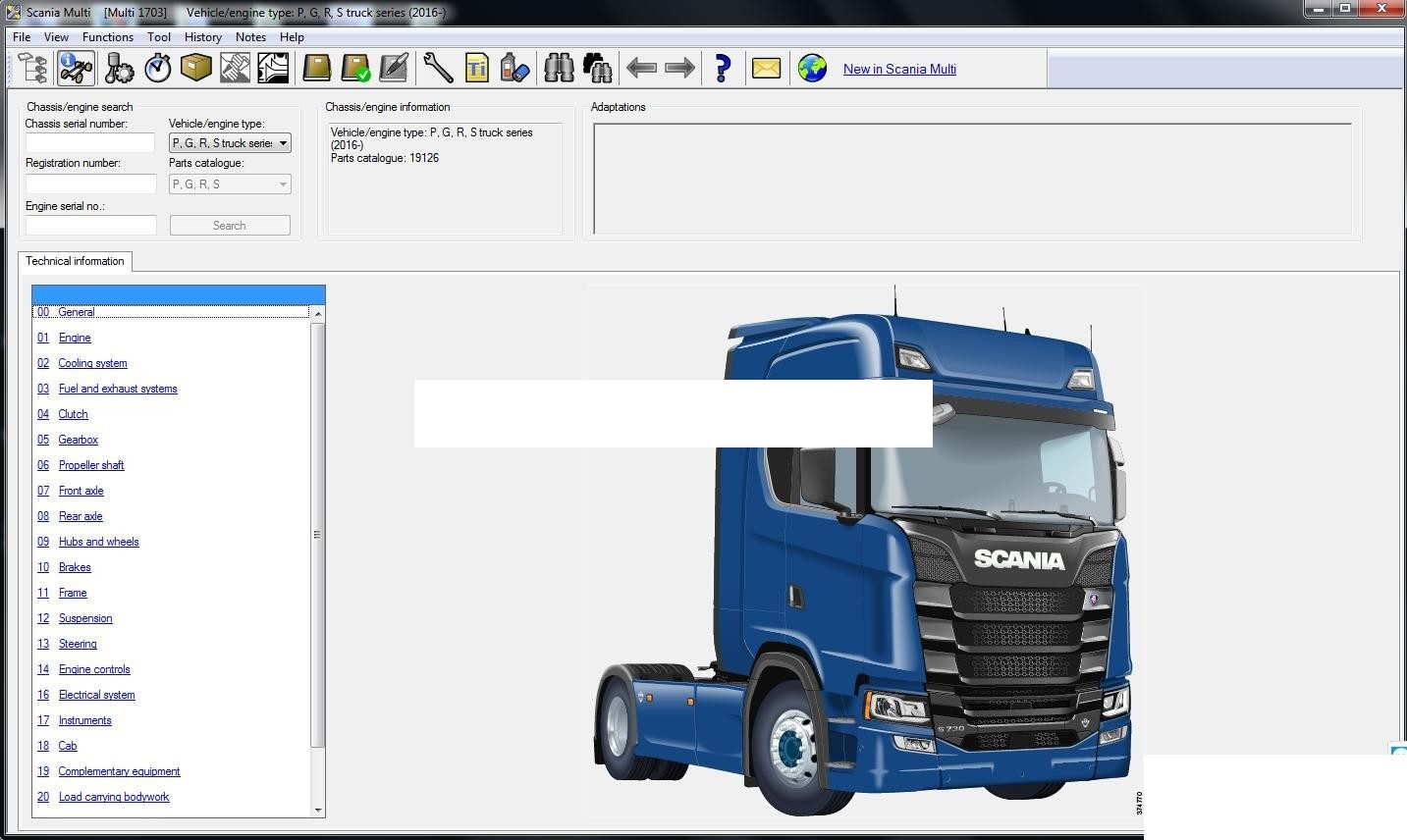The width and height of the screenshot is (1407, 840).
Task: Click inside the Chassis serial number field
Action: 89,142
